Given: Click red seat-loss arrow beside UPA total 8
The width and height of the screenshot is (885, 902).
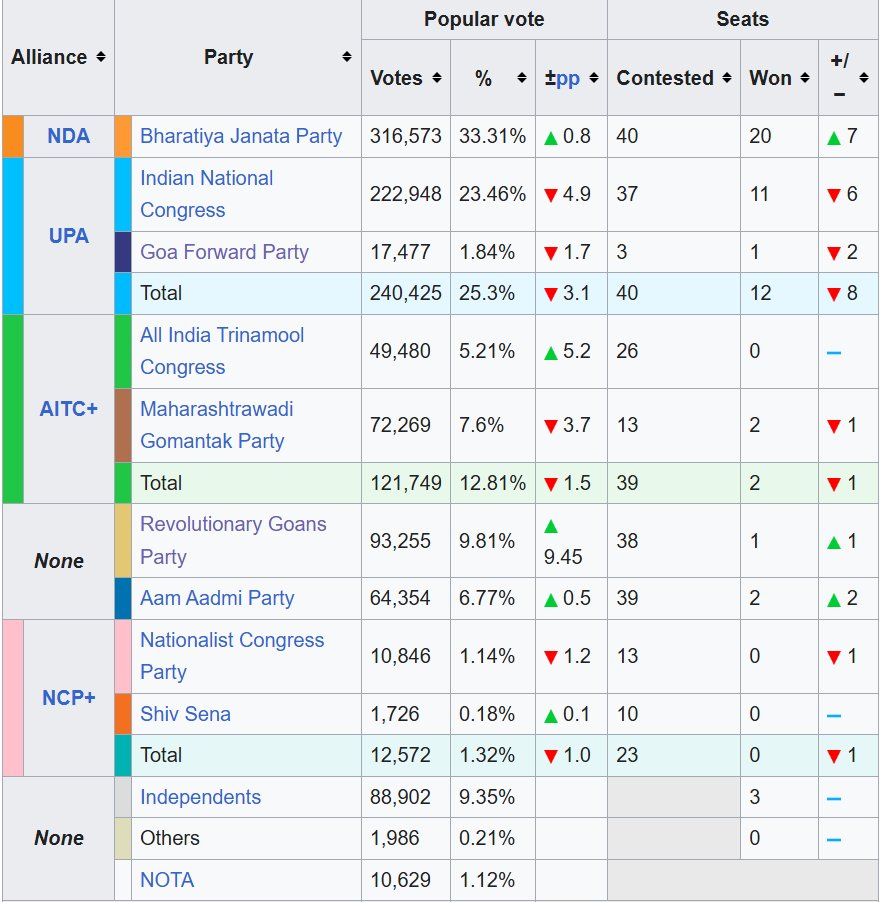Looking at the screenshot, I should tap(834, 295).
